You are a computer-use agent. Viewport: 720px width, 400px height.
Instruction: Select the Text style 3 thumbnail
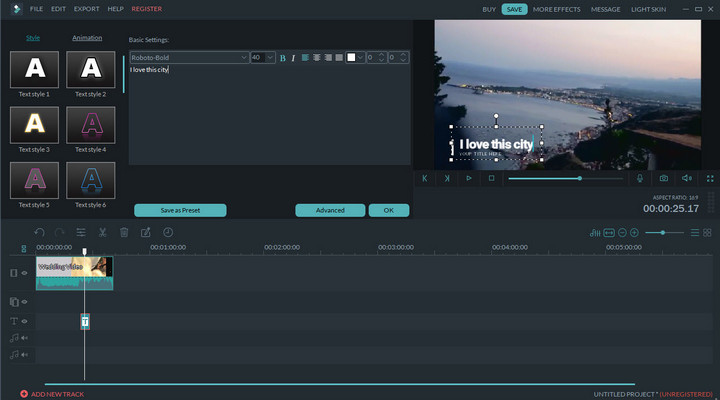coord(34,125)
